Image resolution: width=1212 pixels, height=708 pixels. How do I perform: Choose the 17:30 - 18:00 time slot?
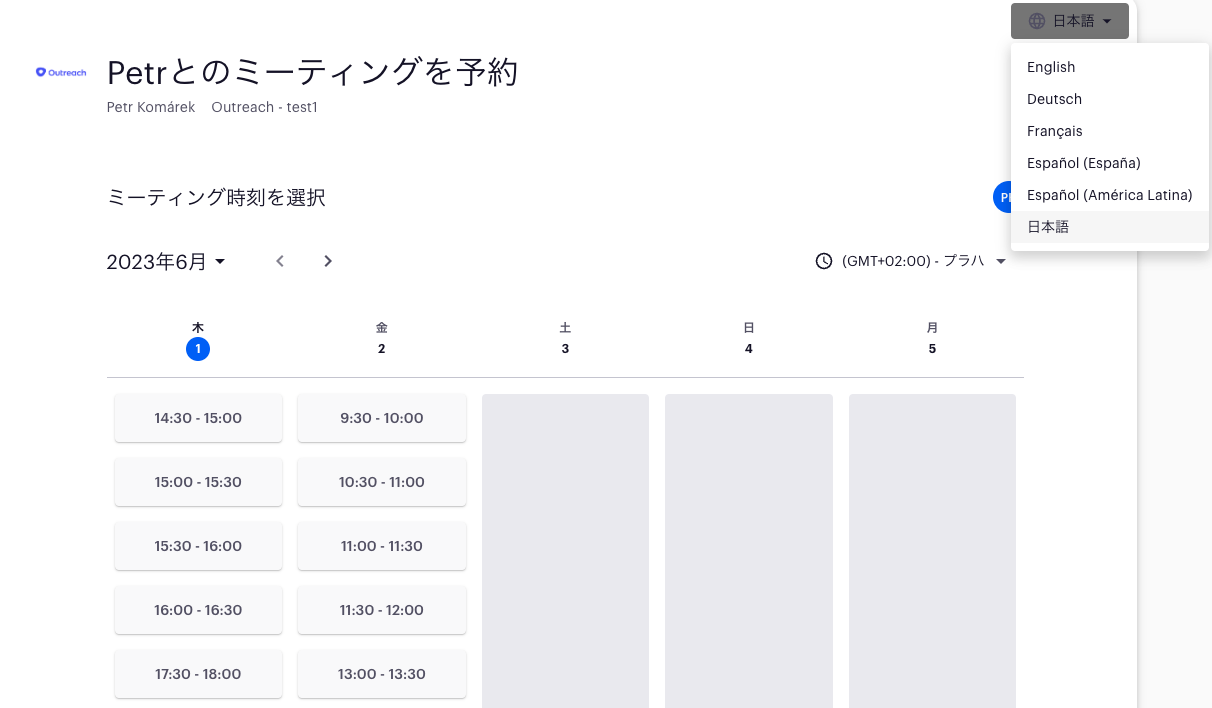tap(198, 674)
